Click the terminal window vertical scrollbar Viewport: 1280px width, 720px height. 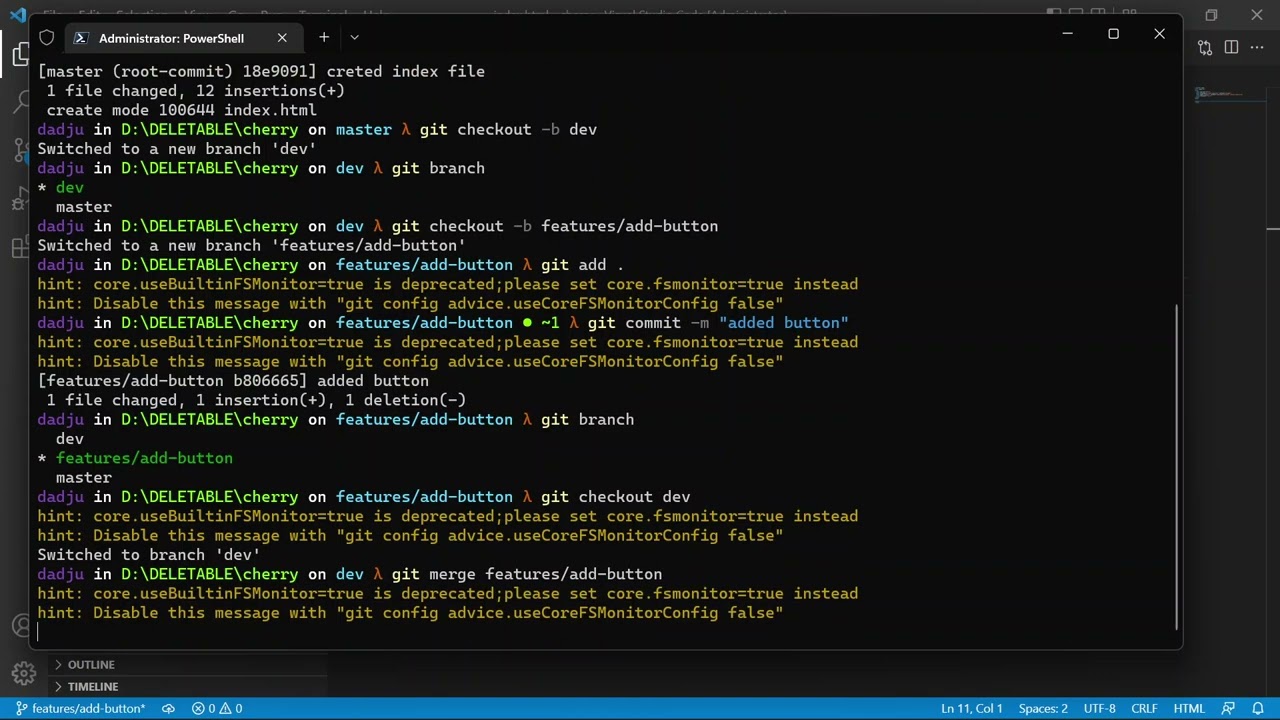point(1177,465)
